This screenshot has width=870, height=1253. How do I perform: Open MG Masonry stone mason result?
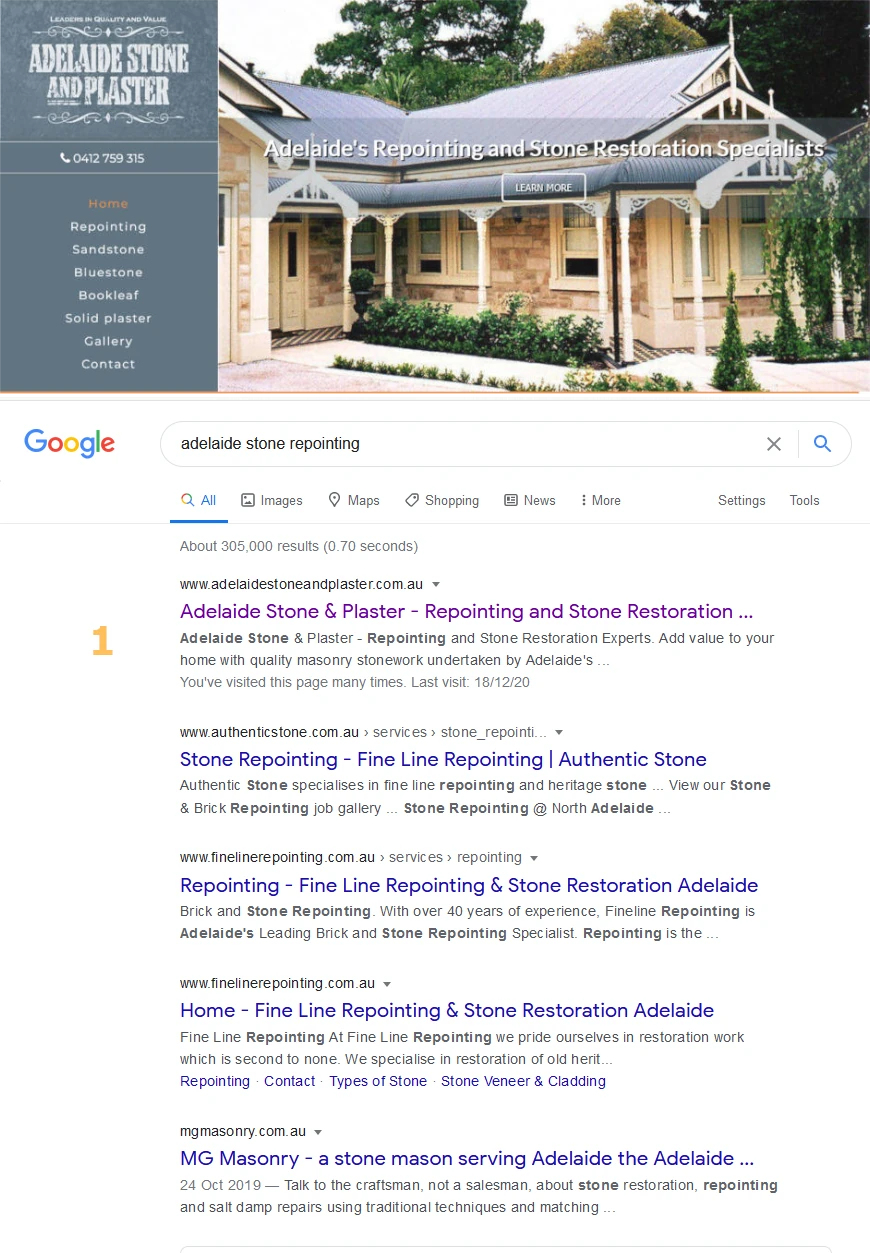[467, 1160]
